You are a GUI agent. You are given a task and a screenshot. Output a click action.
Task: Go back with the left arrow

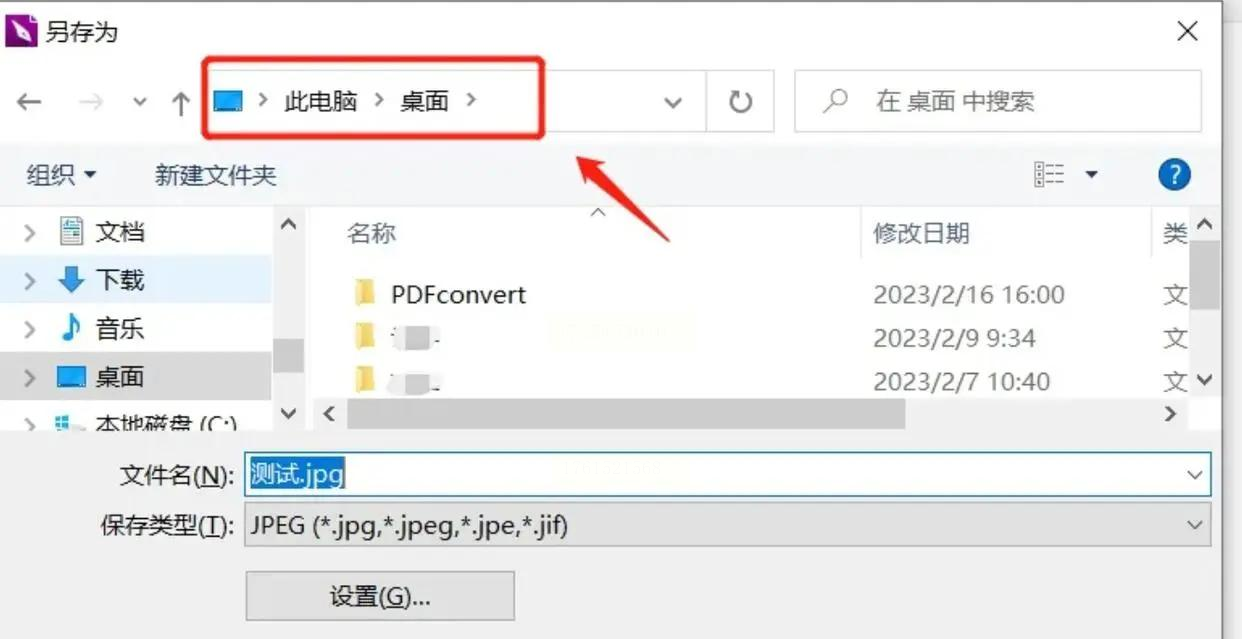[x=30, y=101]
